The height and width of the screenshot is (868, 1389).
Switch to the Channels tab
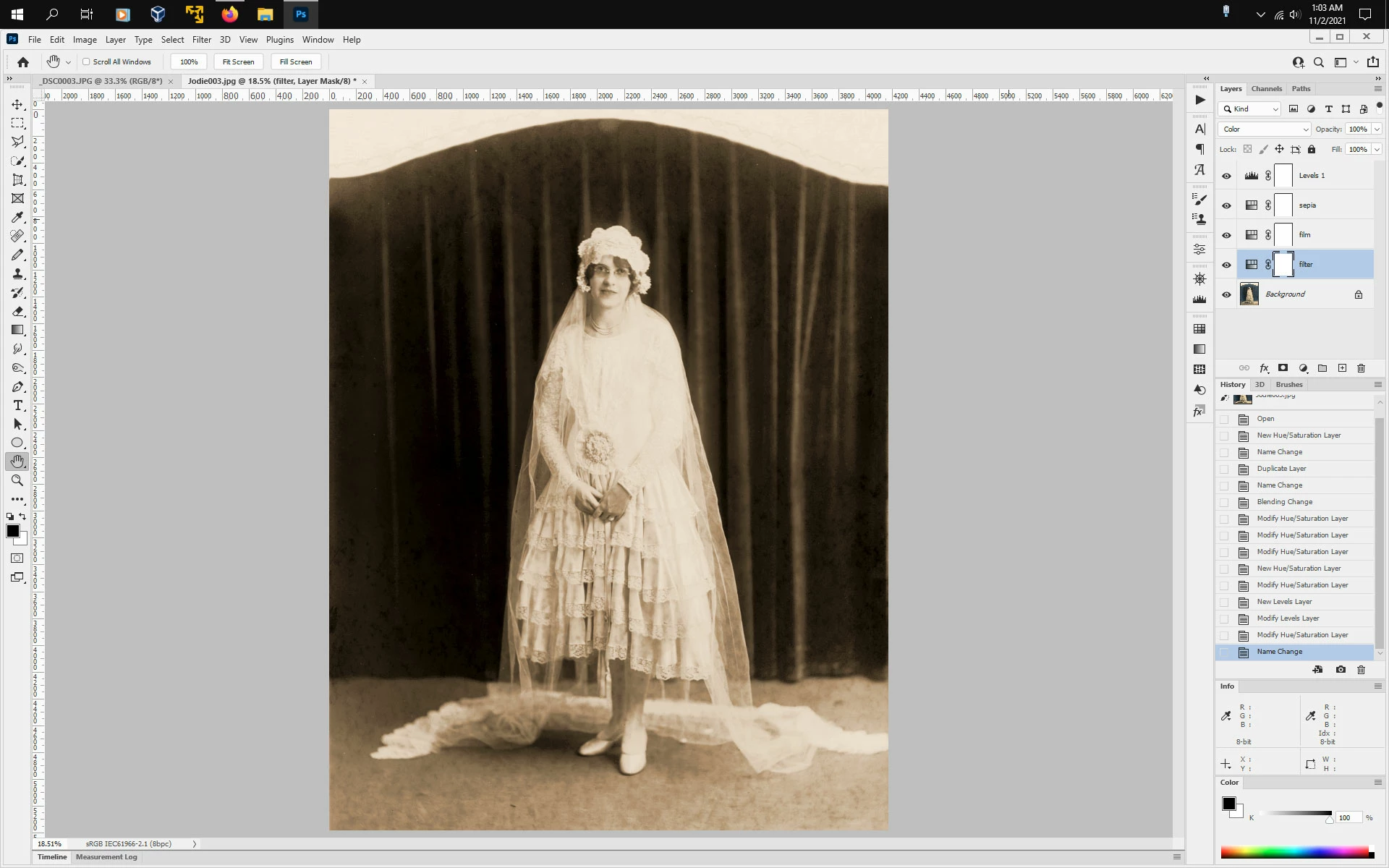pos(1266,89)
